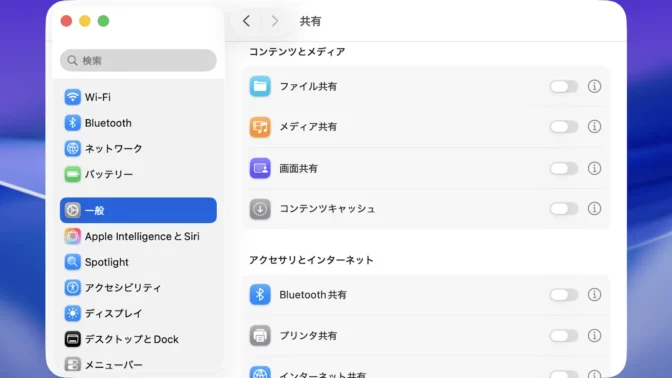Image resolution: width=672 pixels, height=378 pixels.
Task: Open info for メディア共有
Action: tap(594, 126)
